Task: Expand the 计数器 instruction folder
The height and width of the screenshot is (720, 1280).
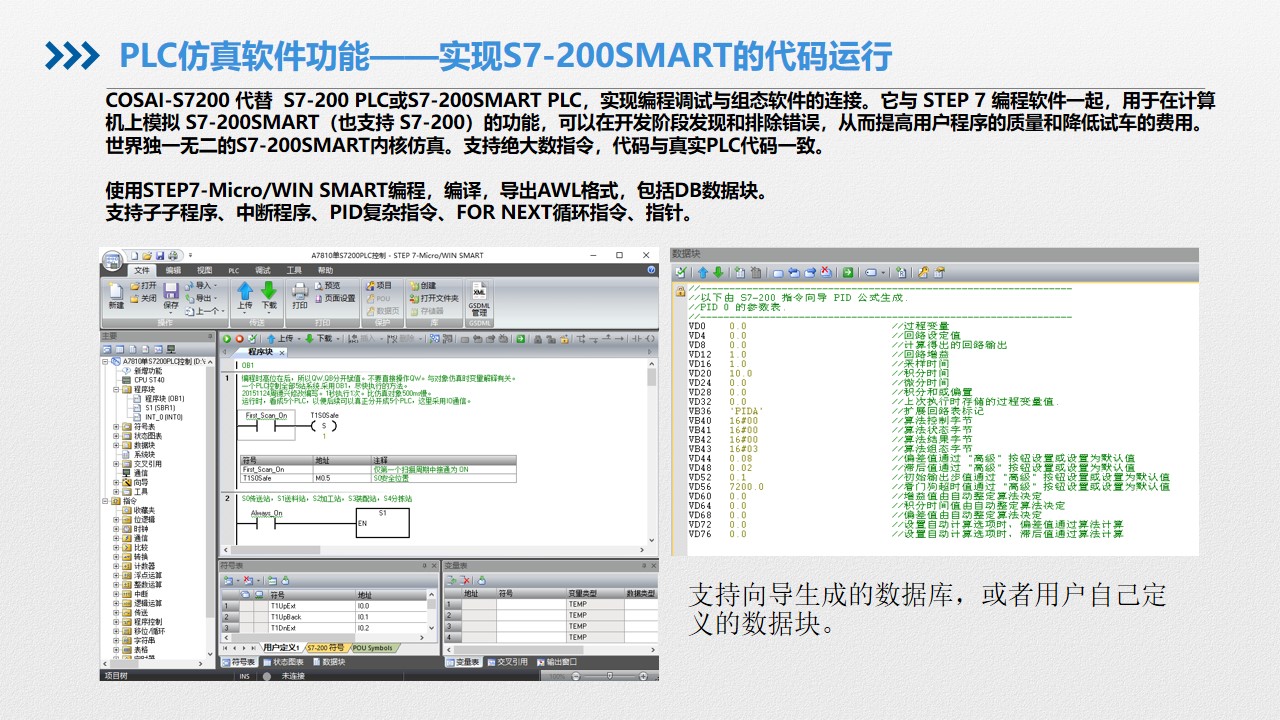Action: coord(116,566)
